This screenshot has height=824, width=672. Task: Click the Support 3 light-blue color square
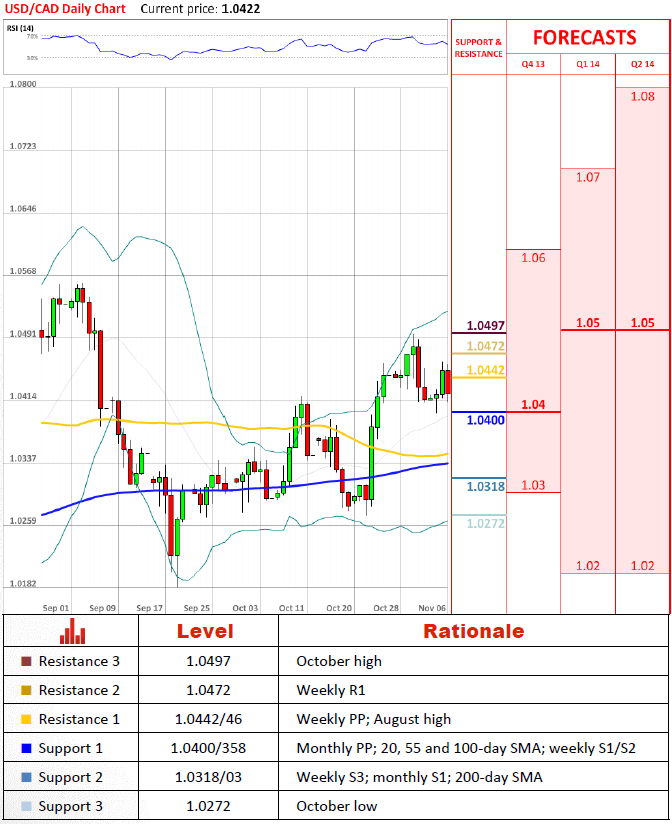(x=26, y=806)
